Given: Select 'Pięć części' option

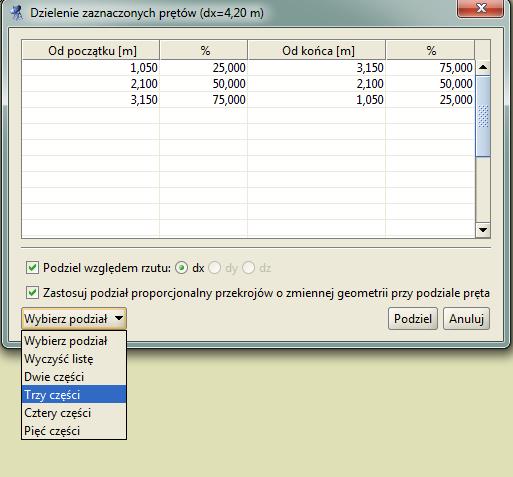Looking at the screenshot, I should (74, 431).
